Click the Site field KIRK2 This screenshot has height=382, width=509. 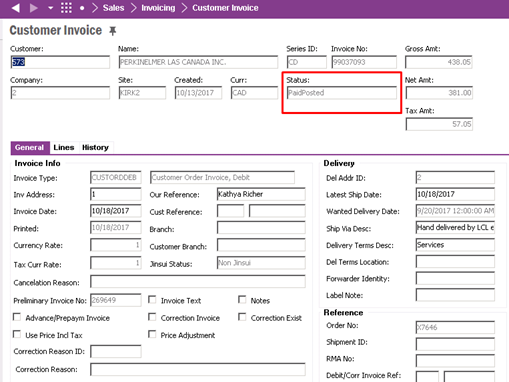pyautogui.click(x=142, y=93)
